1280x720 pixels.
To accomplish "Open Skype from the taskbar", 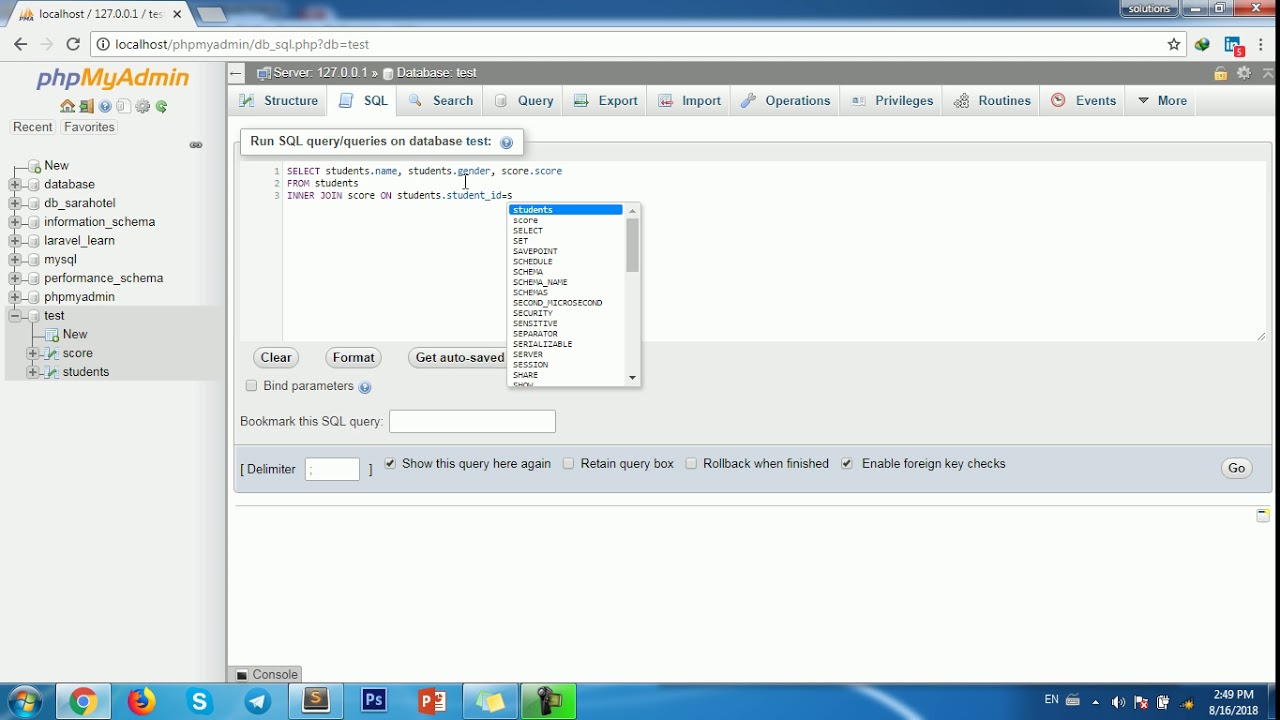I will 200,701.
